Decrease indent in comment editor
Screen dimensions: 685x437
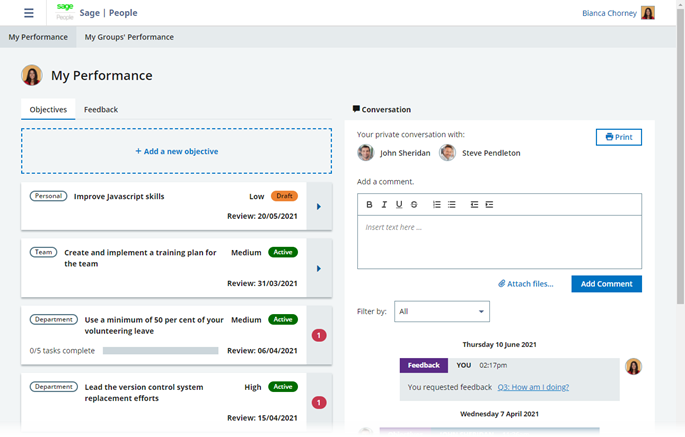point(474,204)
